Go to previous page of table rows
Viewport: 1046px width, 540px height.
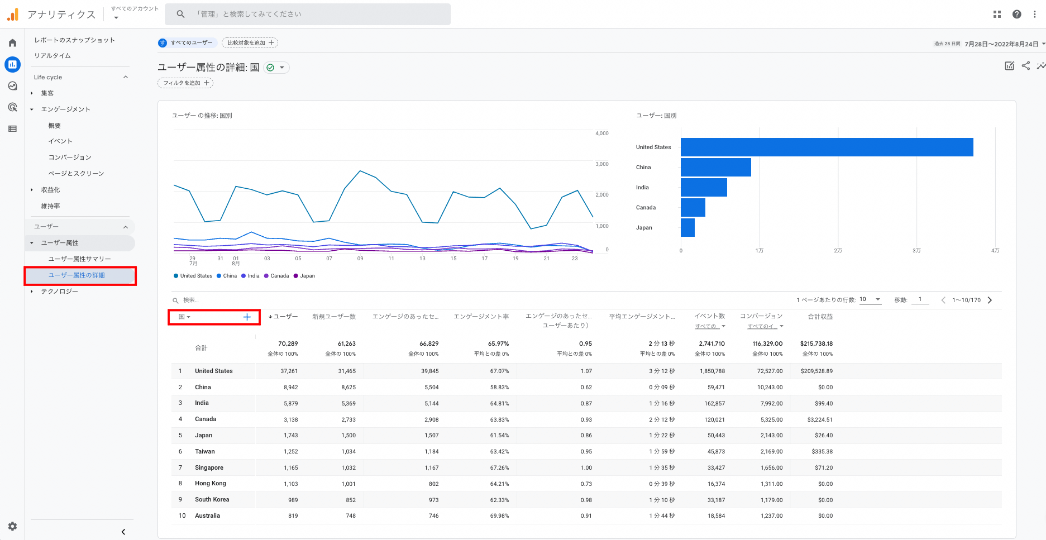pos(943,300)
